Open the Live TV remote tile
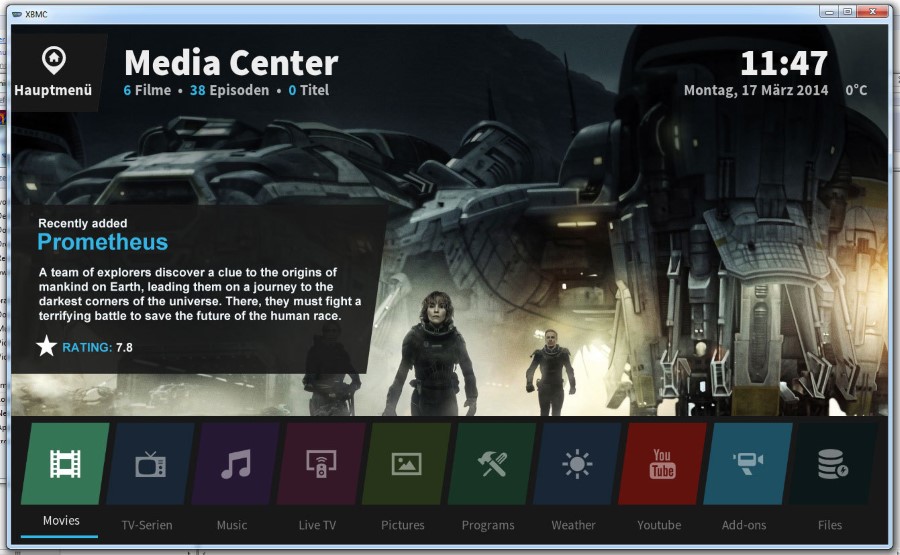Screen dimensions: 900x555 [x=321, y=464]
